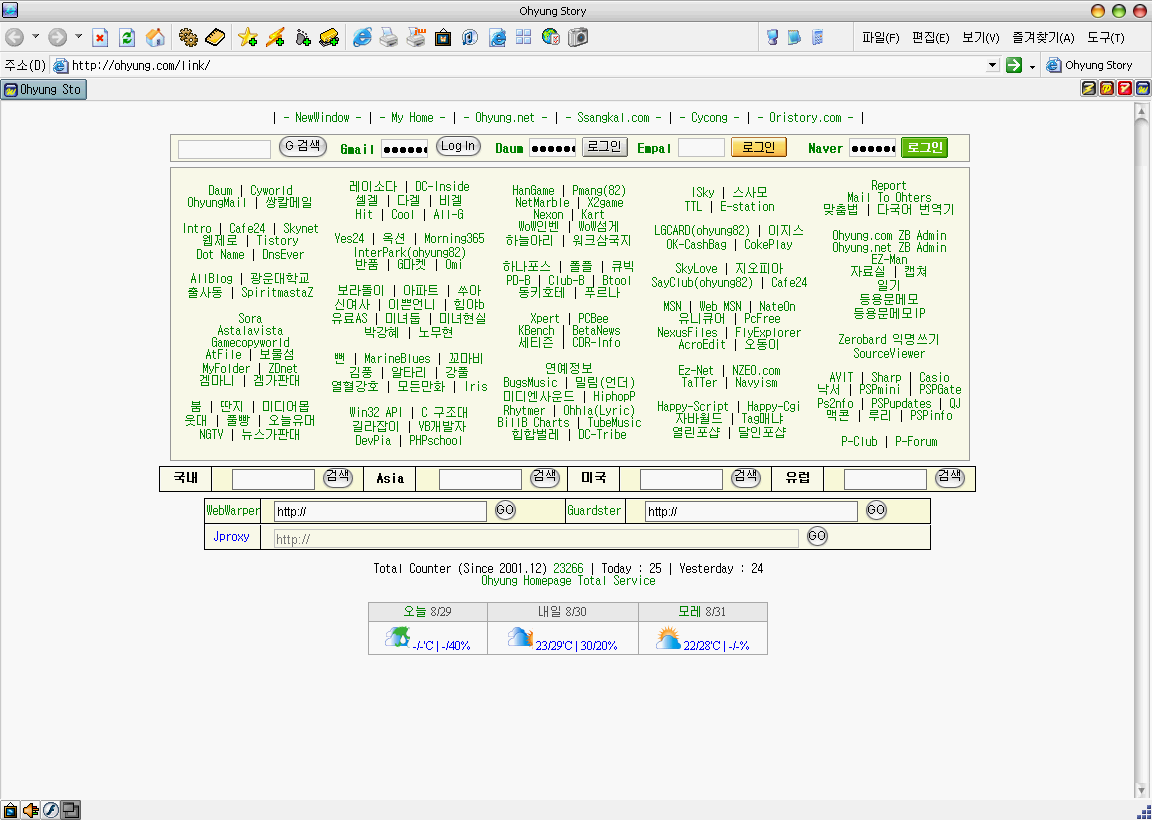The height and width of the screenshot is (820, 1152).
Task: Open the 파일(F) menu
Action: coord(880,37)
